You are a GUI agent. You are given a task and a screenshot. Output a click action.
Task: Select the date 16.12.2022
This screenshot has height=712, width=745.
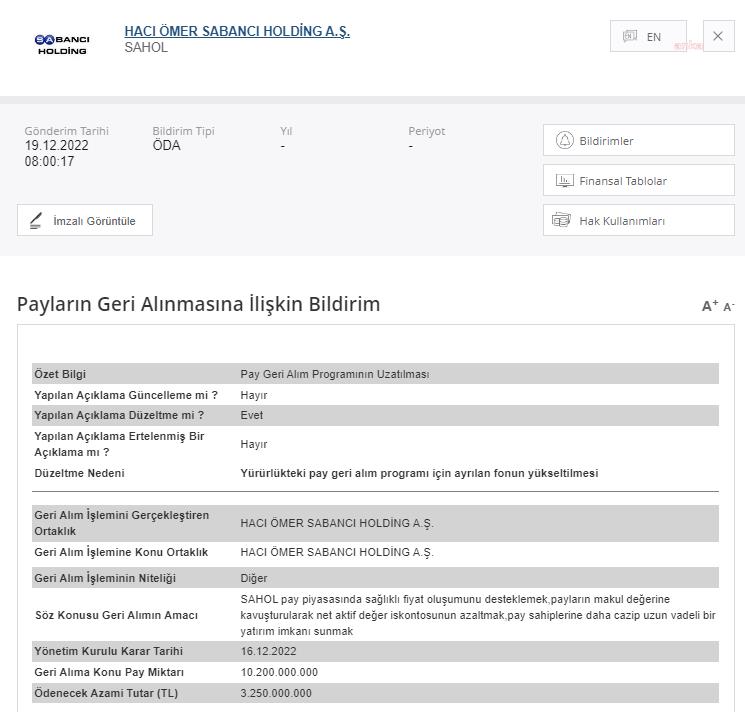(x=268, y=651)
